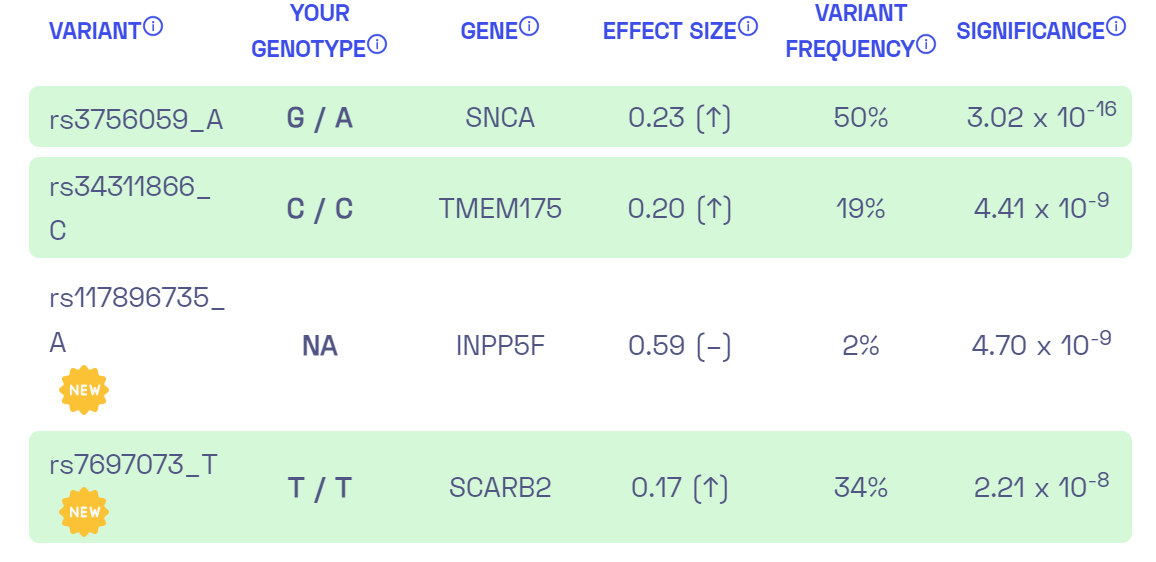Click the SCARB2 gene name

500,488
